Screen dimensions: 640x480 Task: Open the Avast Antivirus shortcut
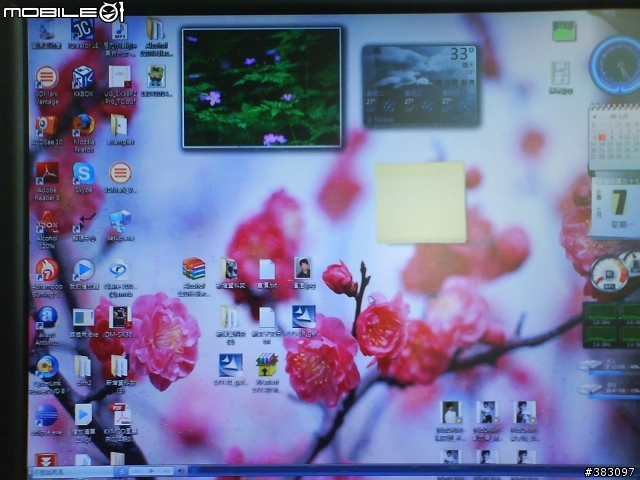tap(47, 318)
